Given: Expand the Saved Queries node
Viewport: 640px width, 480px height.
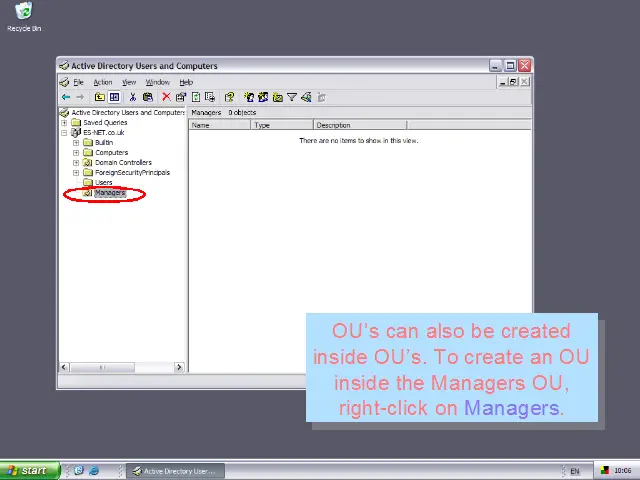Looking at the screenshot, I should coord(64,123).
